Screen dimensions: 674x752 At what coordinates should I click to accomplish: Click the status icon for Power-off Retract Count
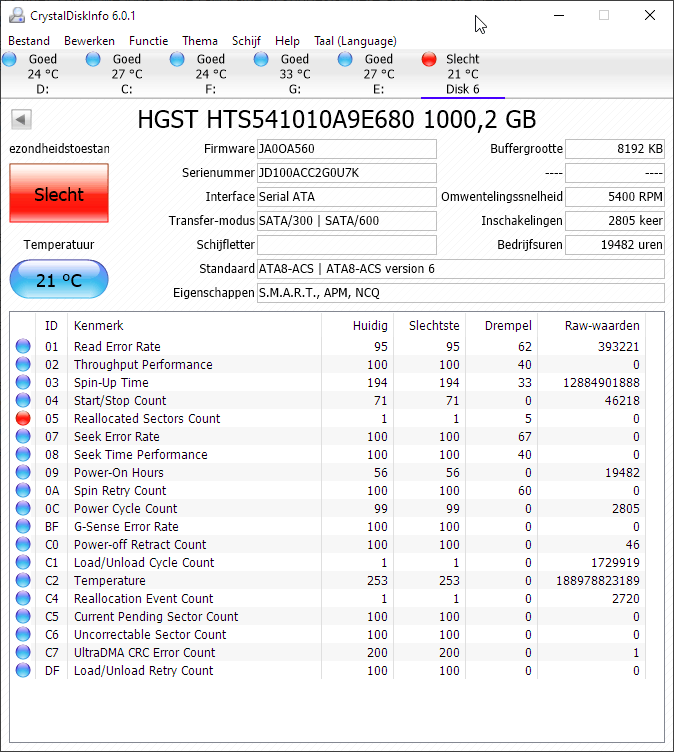23,544
